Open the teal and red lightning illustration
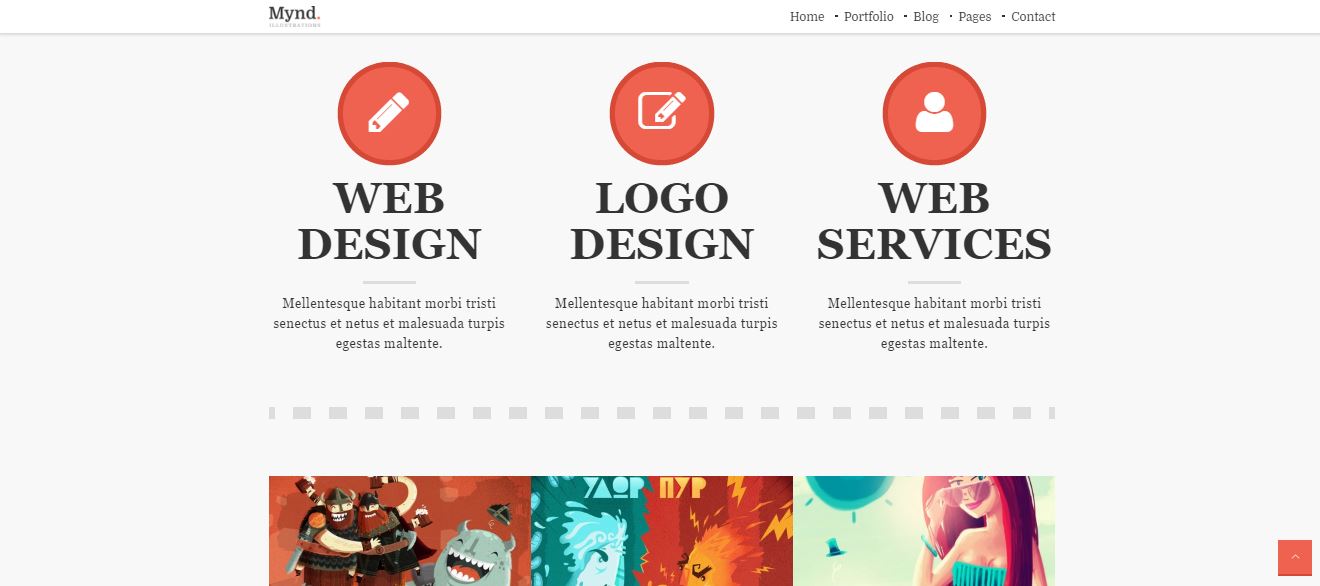 tap(662, 531)
